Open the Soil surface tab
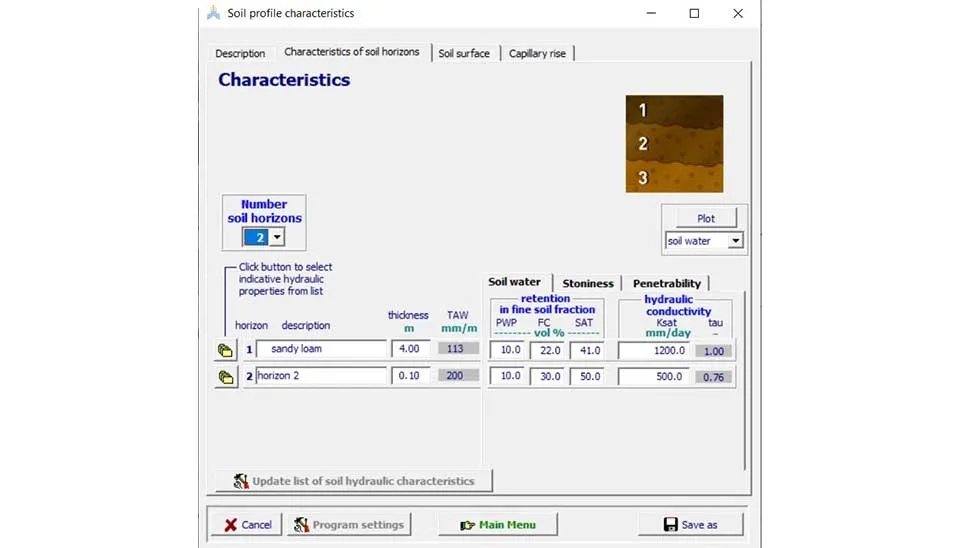Screen dimensions: 960x548 [464, 53]
